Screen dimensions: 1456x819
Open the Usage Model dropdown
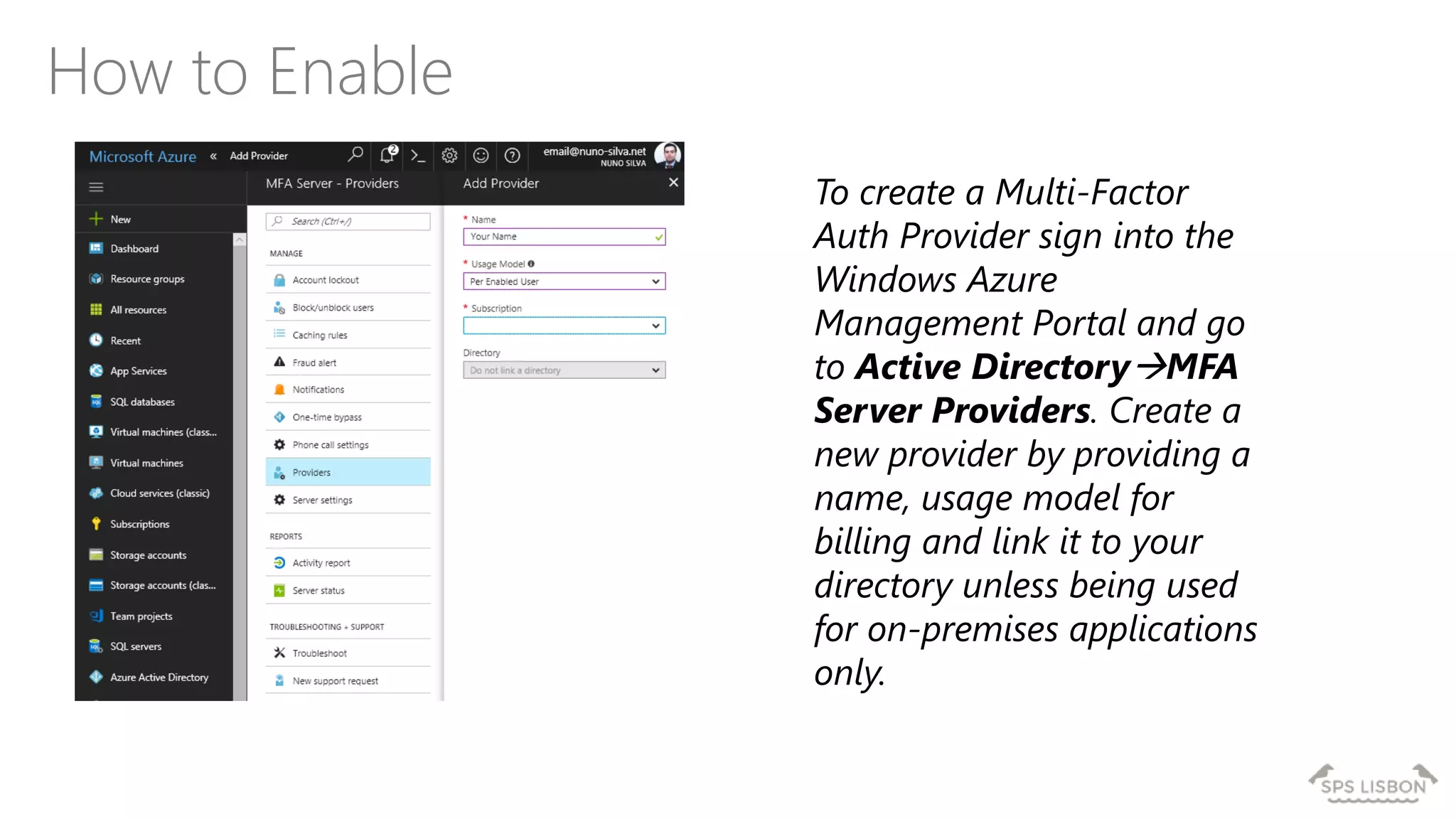[x=564, y=282]
